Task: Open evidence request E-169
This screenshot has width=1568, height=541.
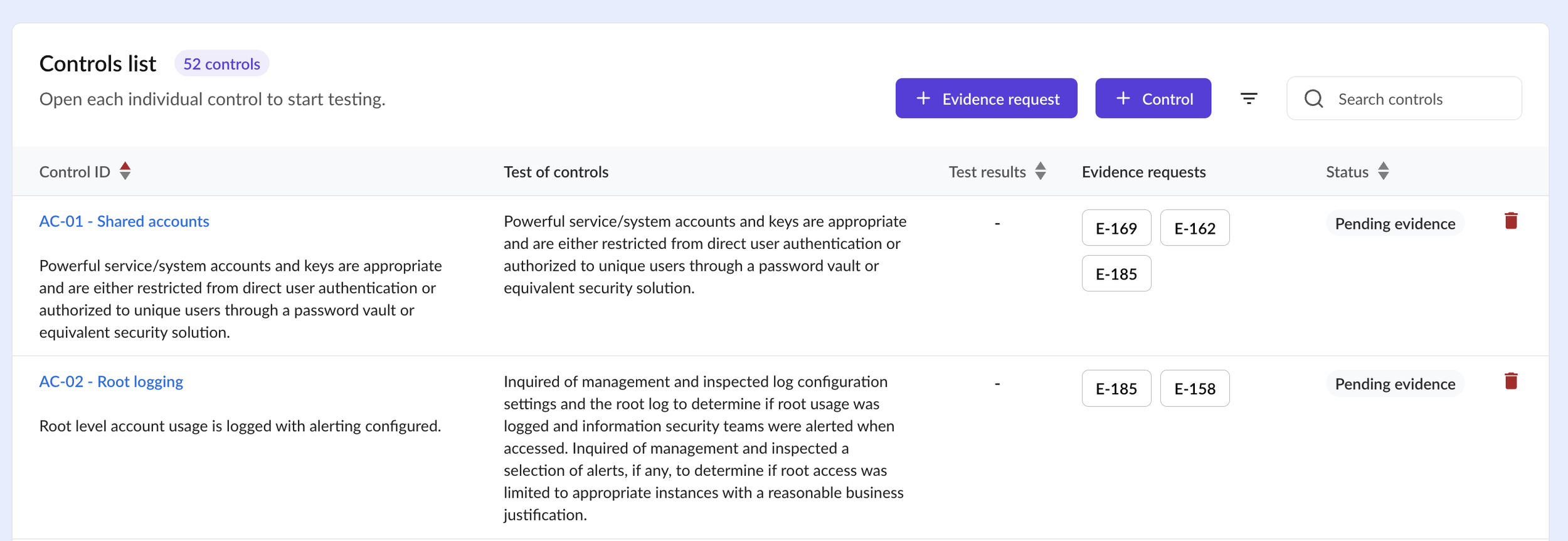Action: coord(1116,228)
